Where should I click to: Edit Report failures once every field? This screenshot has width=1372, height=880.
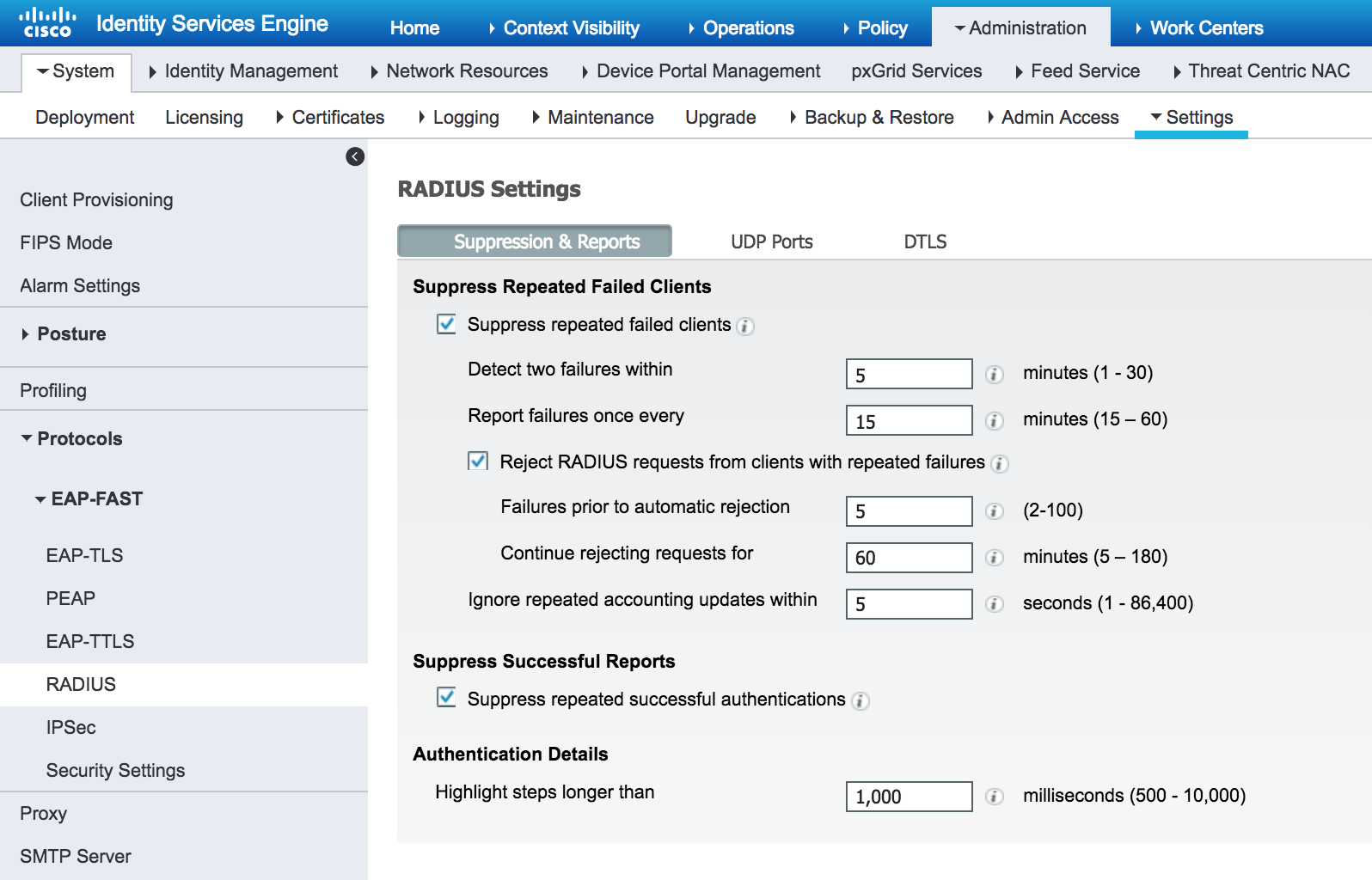(x=910, y=421)
